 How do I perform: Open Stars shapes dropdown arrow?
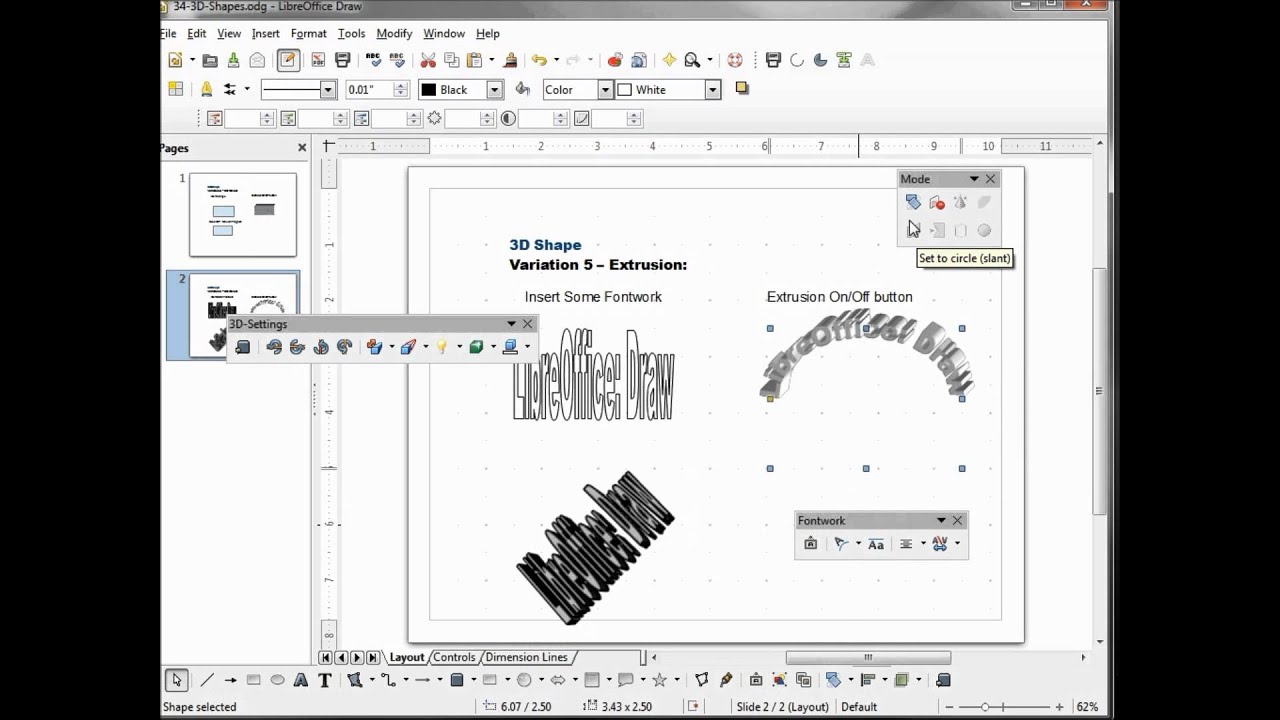point(677,681)
